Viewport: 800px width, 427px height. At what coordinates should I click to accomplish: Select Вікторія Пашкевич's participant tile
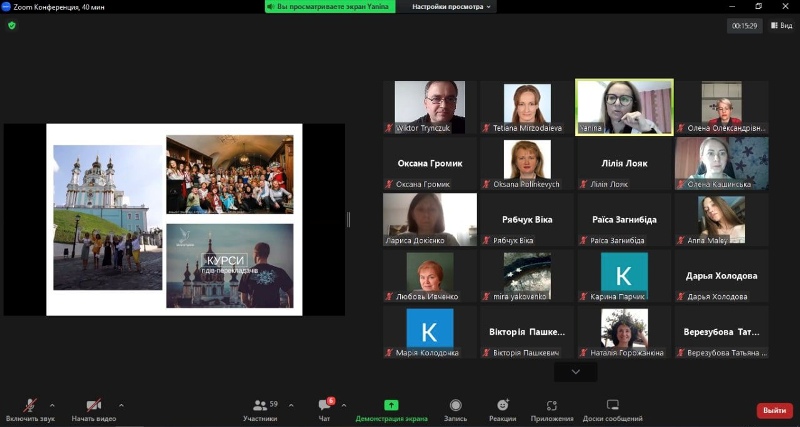tap(527, 332)
